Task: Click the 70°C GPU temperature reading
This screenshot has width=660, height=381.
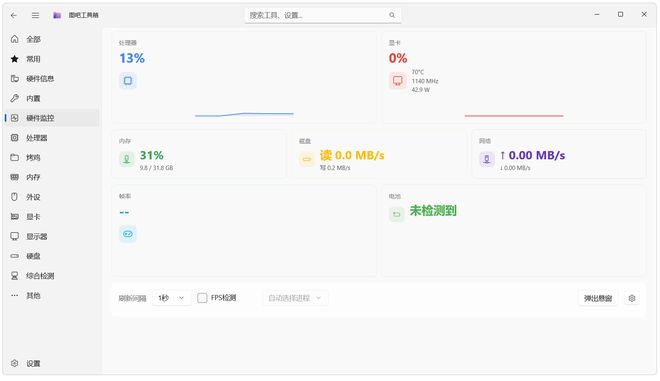Action: (418, 72)
